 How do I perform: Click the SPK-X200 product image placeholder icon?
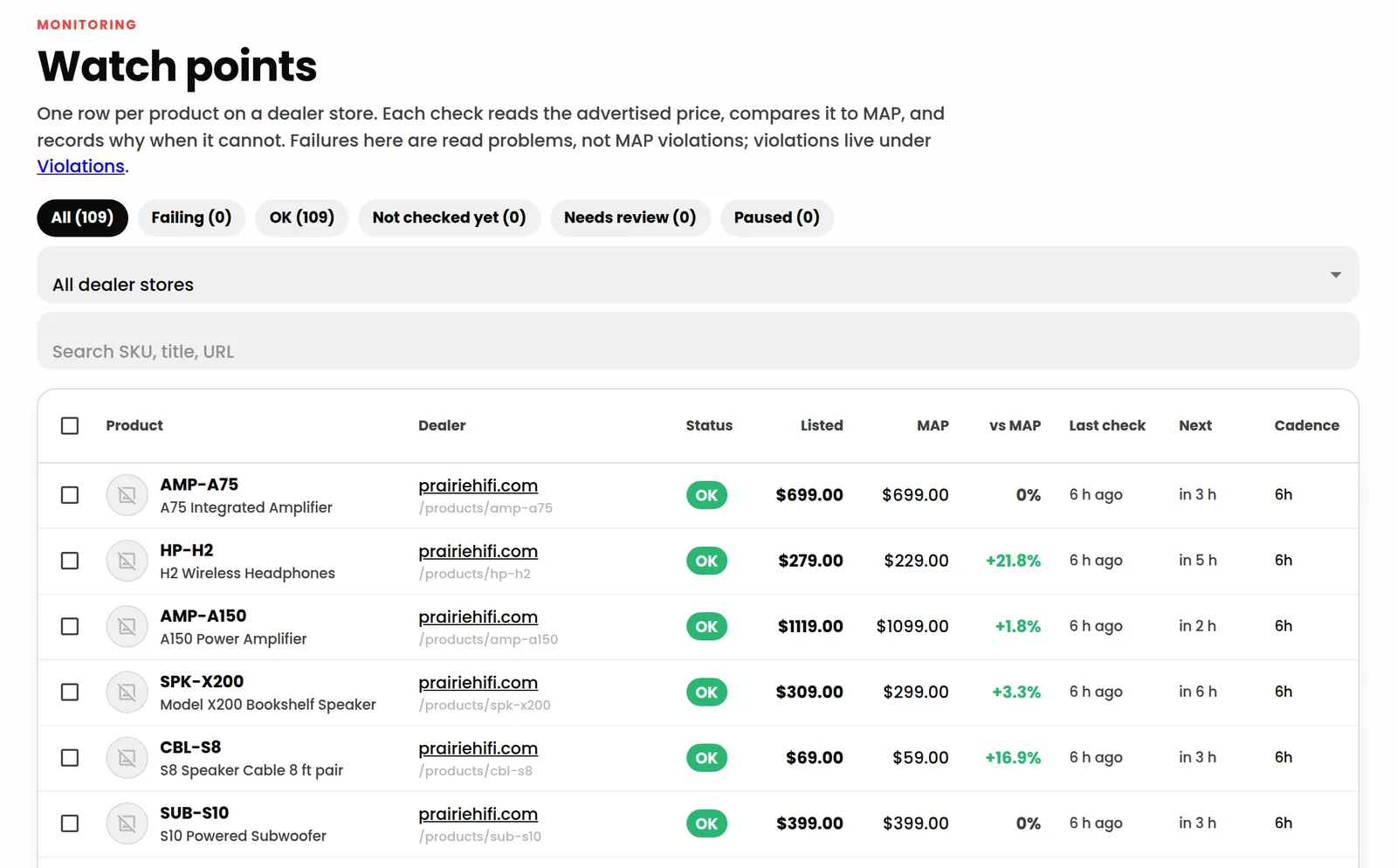[x=127, y=692]
